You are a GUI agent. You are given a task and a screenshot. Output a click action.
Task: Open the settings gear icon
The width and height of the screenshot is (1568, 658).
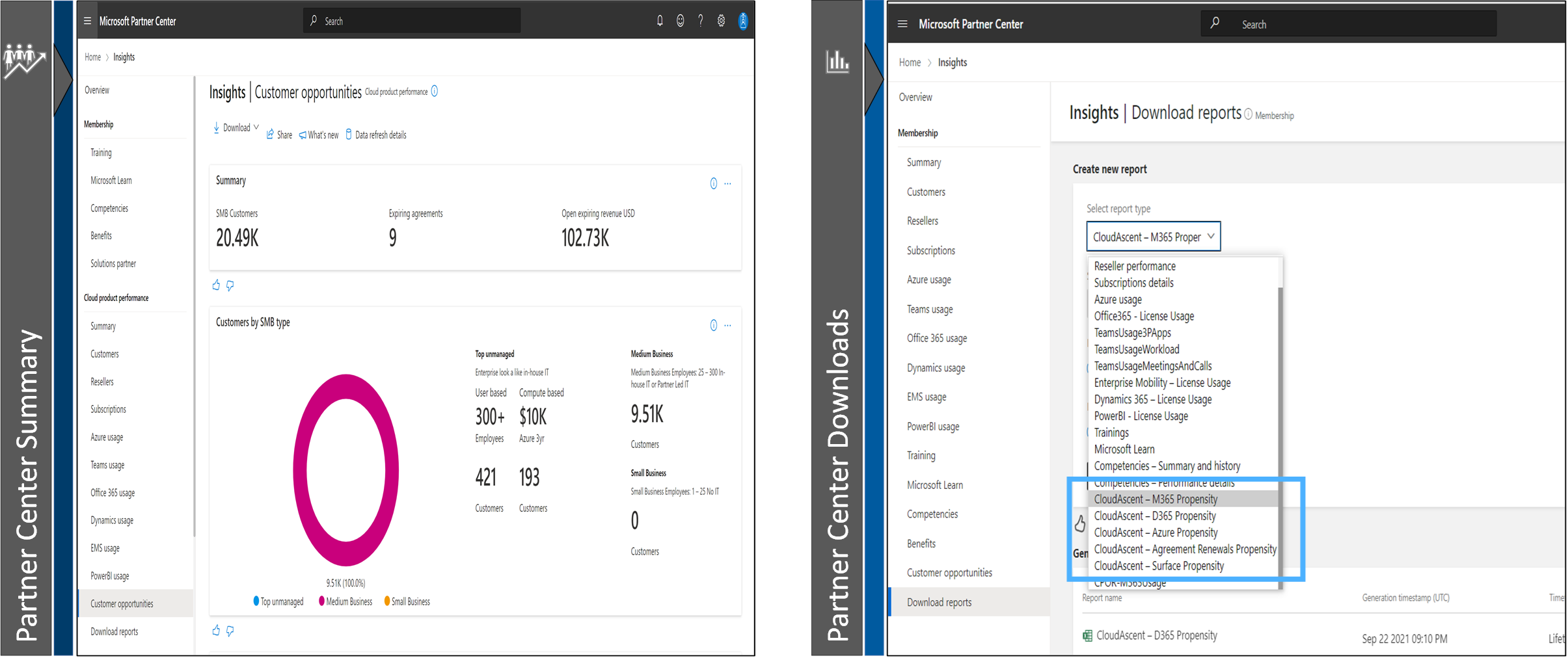click(x=721, y=21)
